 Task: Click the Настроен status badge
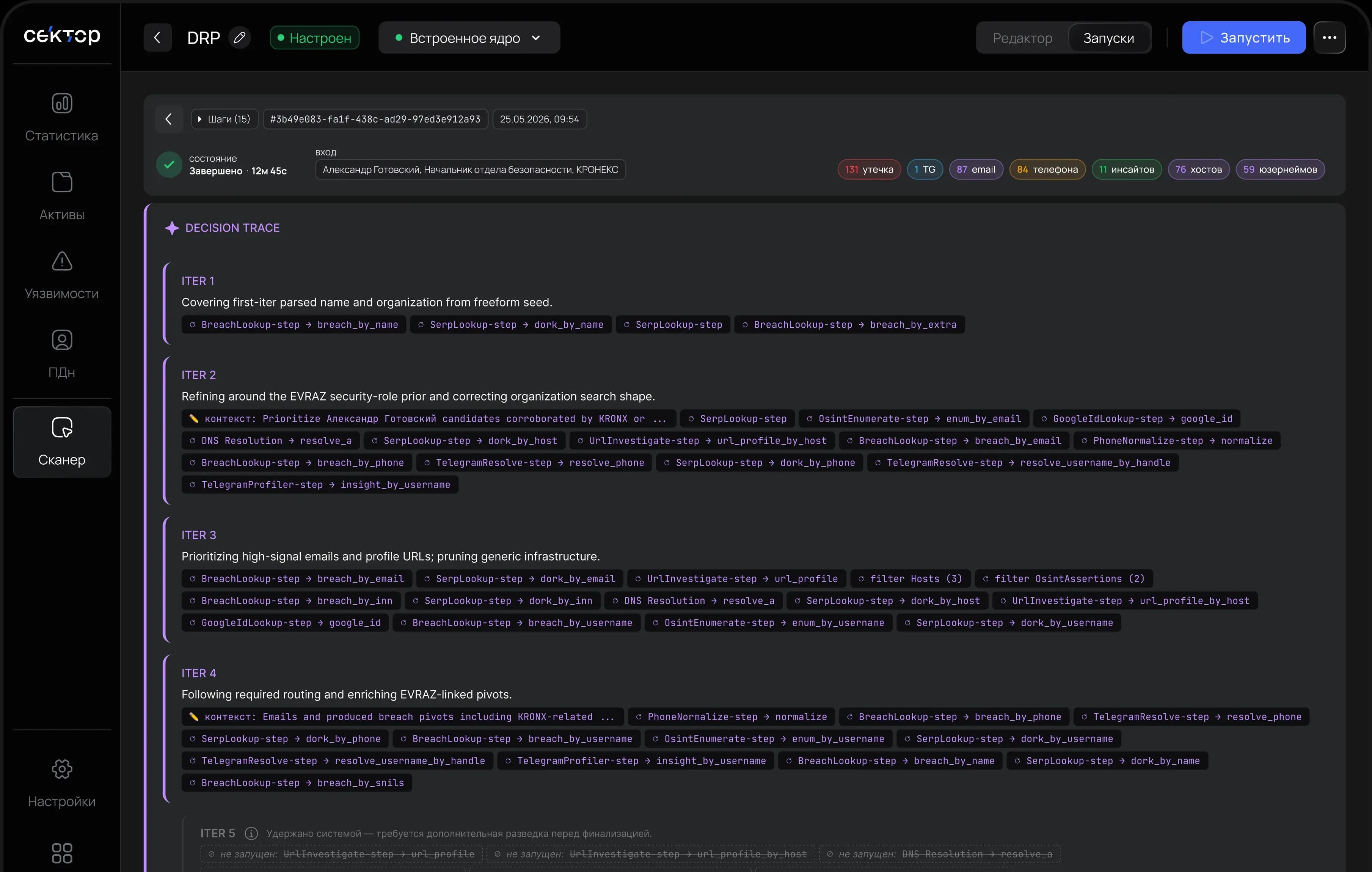click(x=314, y=38)
